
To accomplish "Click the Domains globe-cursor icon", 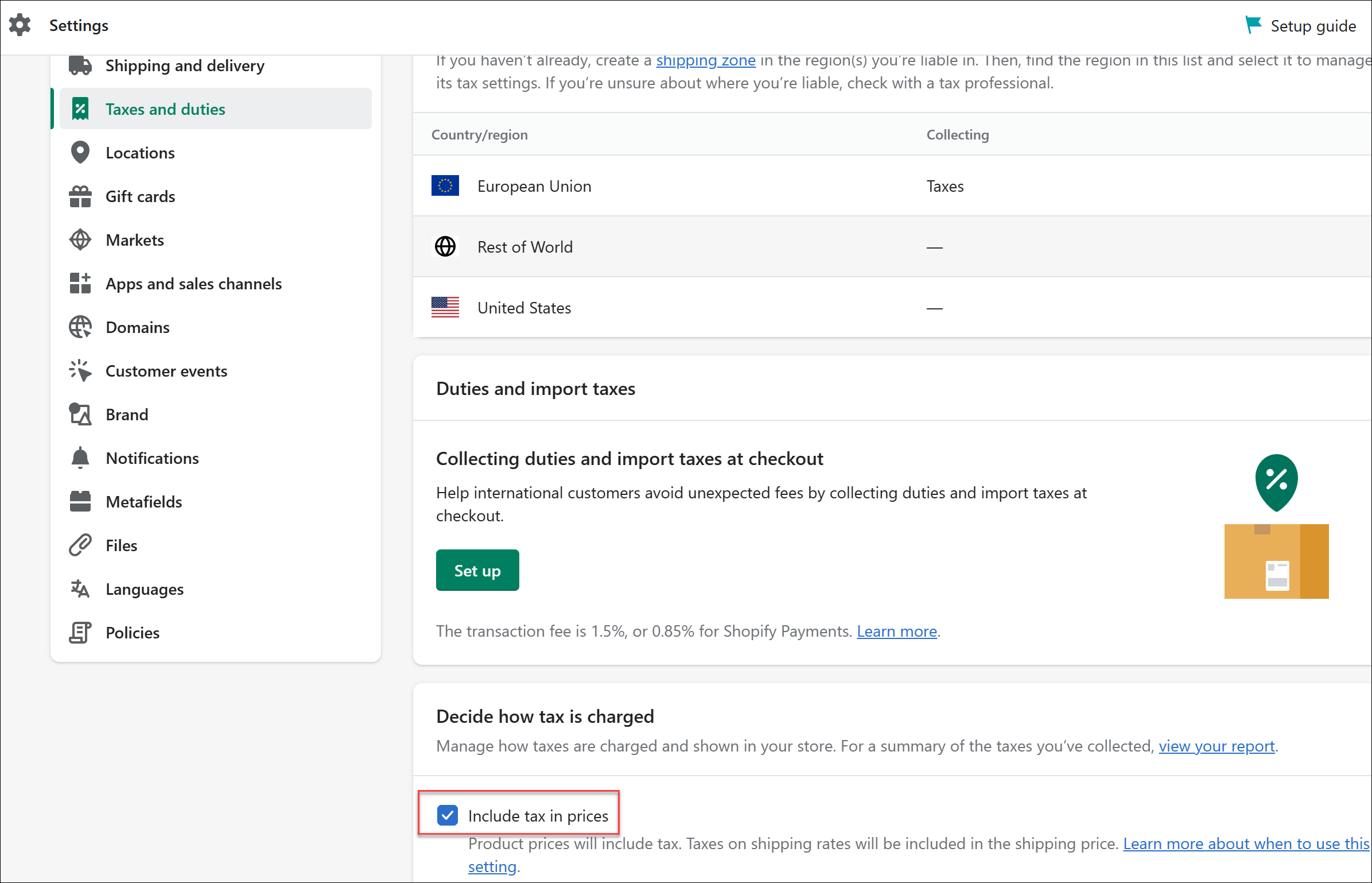I will coord(80,327).
